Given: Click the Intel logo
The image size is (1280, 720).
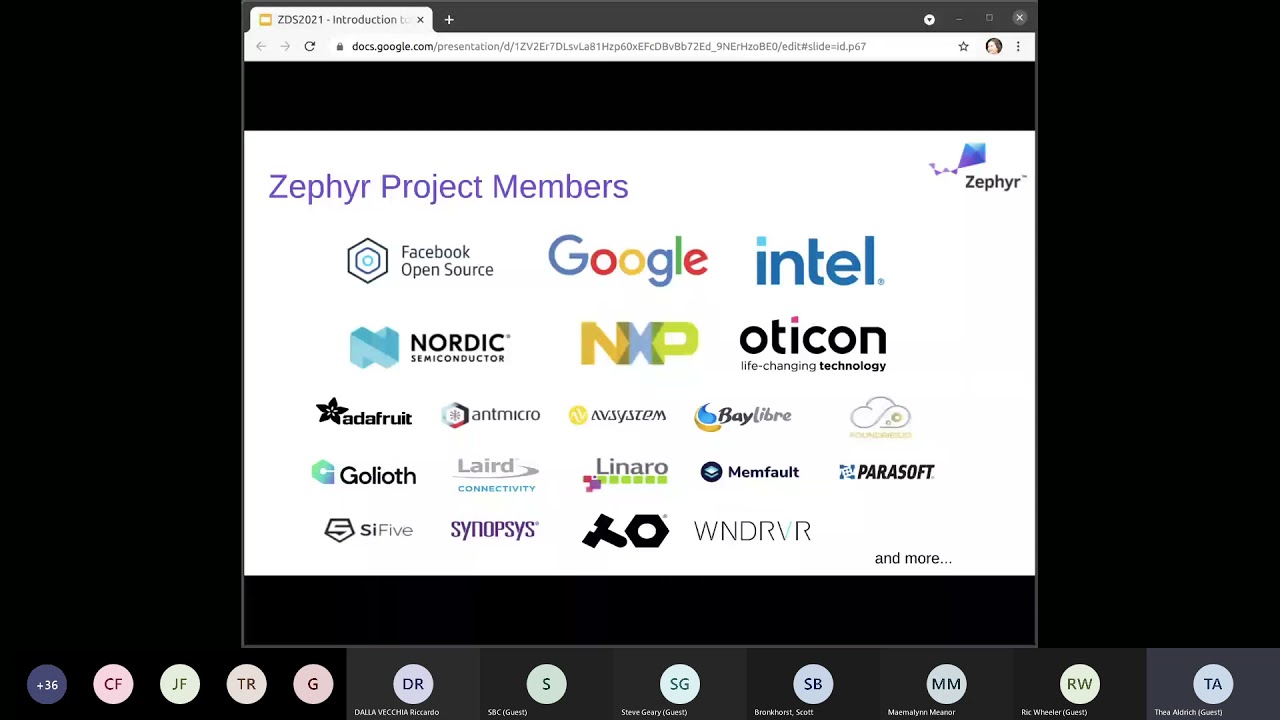Looking at the screenshot, I should [819, 261].
